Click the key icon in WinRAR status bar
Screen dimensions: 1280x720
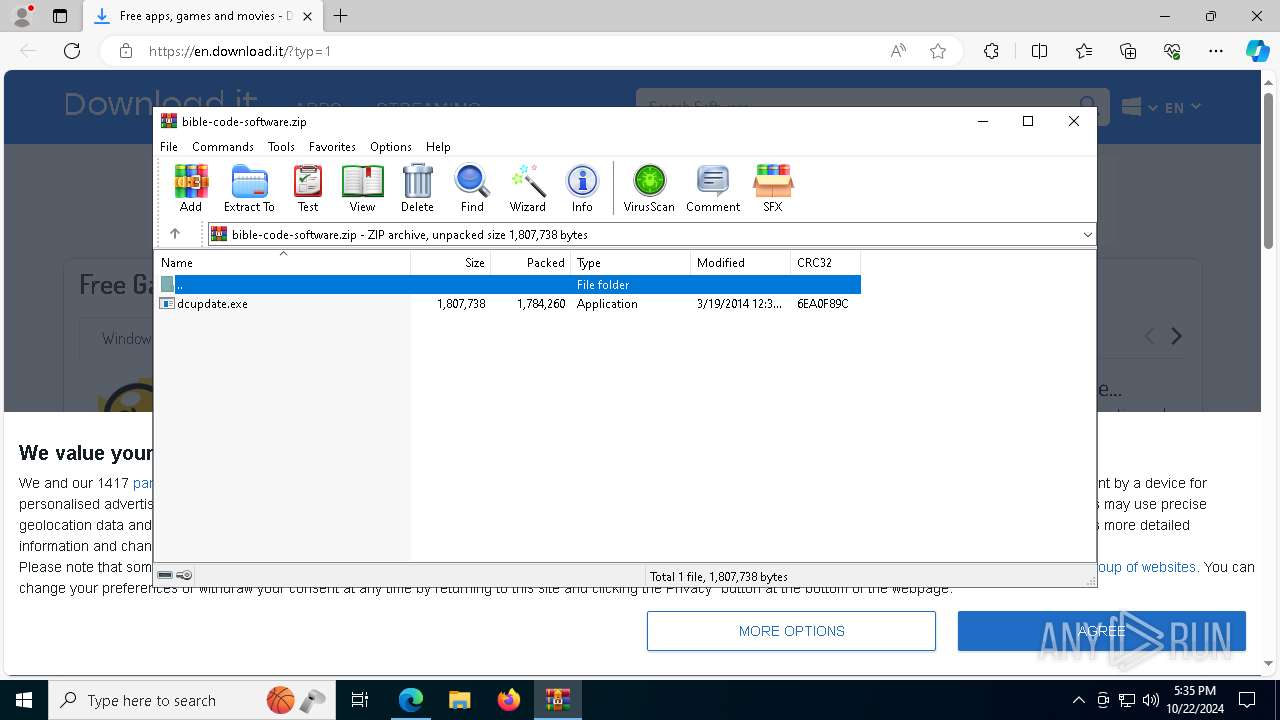point(184,575)
